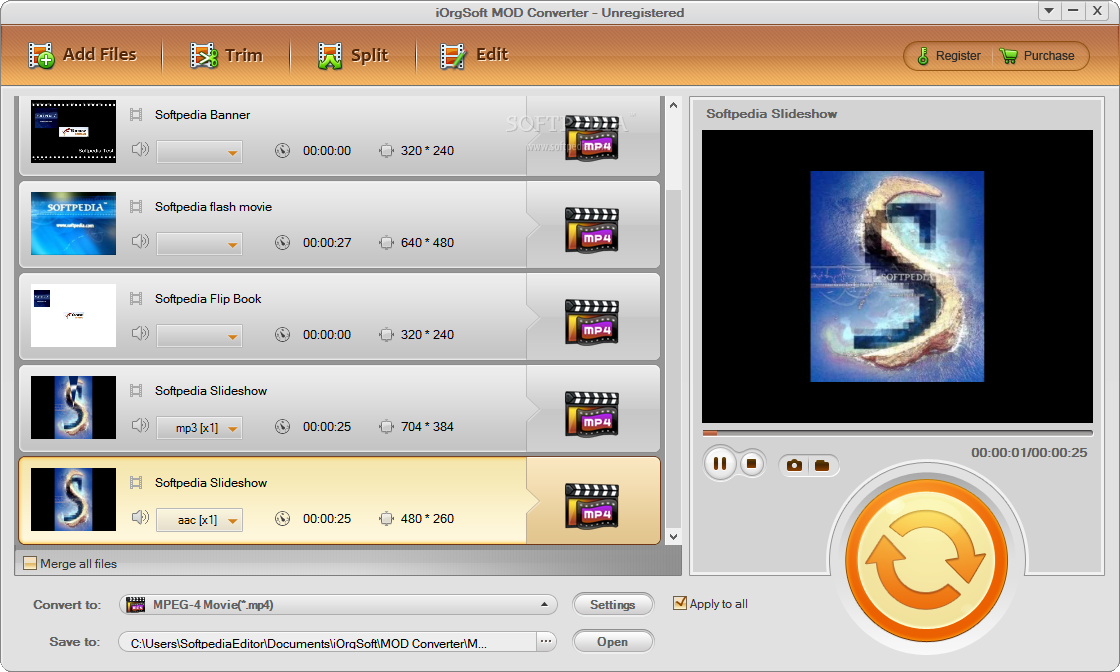
Task: Click the Purchase button
Action: click(x=1037, y=56)
